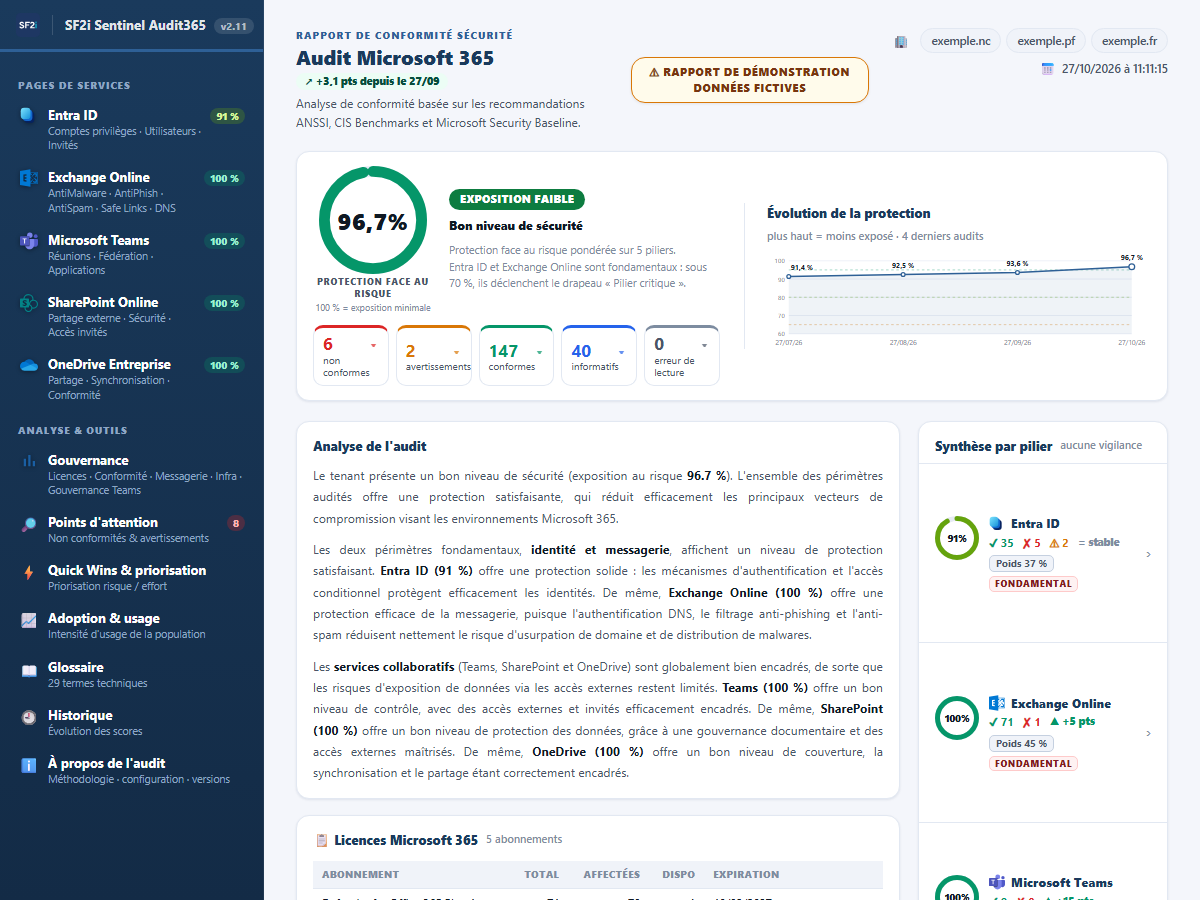This screenshot has width=1200, height=900.
Task: Click the Exchange Online 100% ring gauge
Action: click(957, 718)
